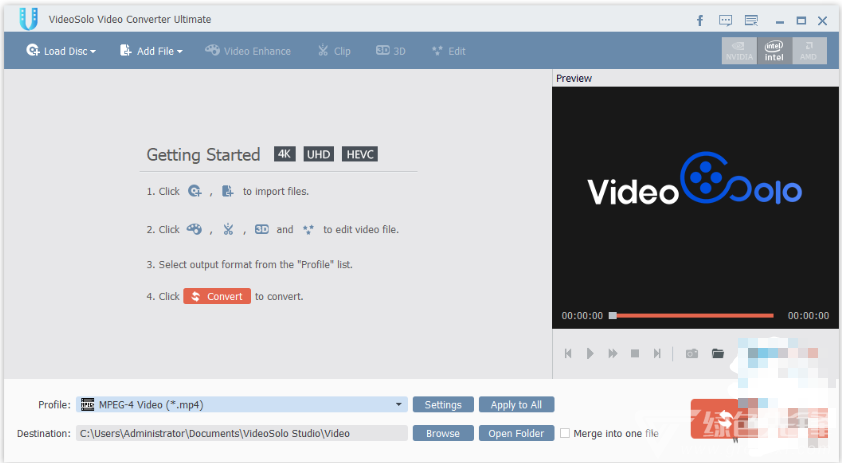The image size is (842, 463).
Task: Open the menu list icon in title bar
Action: coord(751,20)
